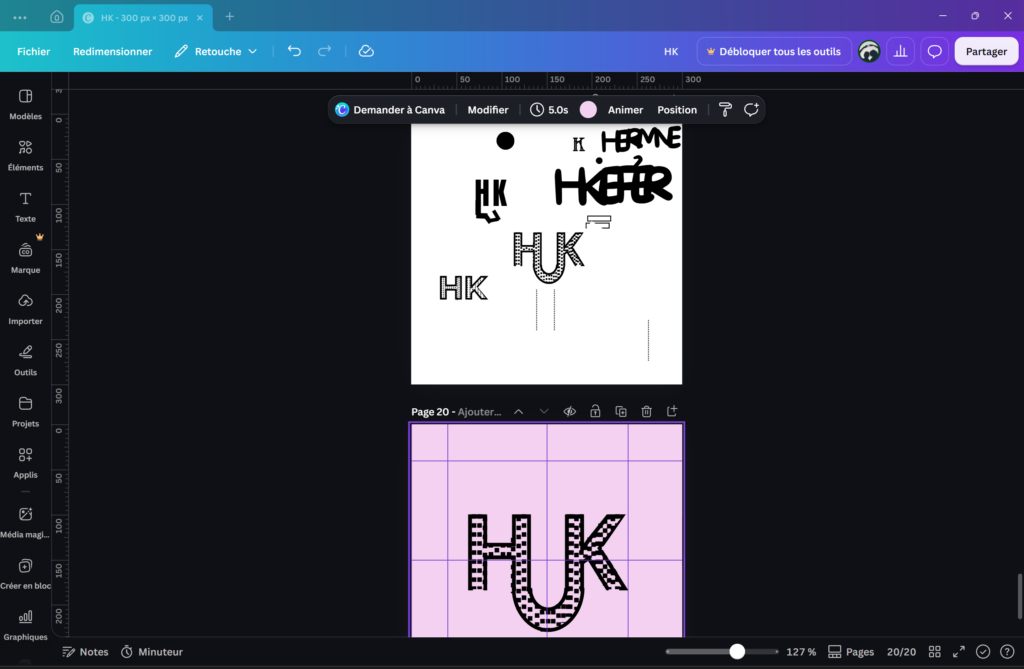
Task: Select the large HUK logo on page 20
Action: 547,572
